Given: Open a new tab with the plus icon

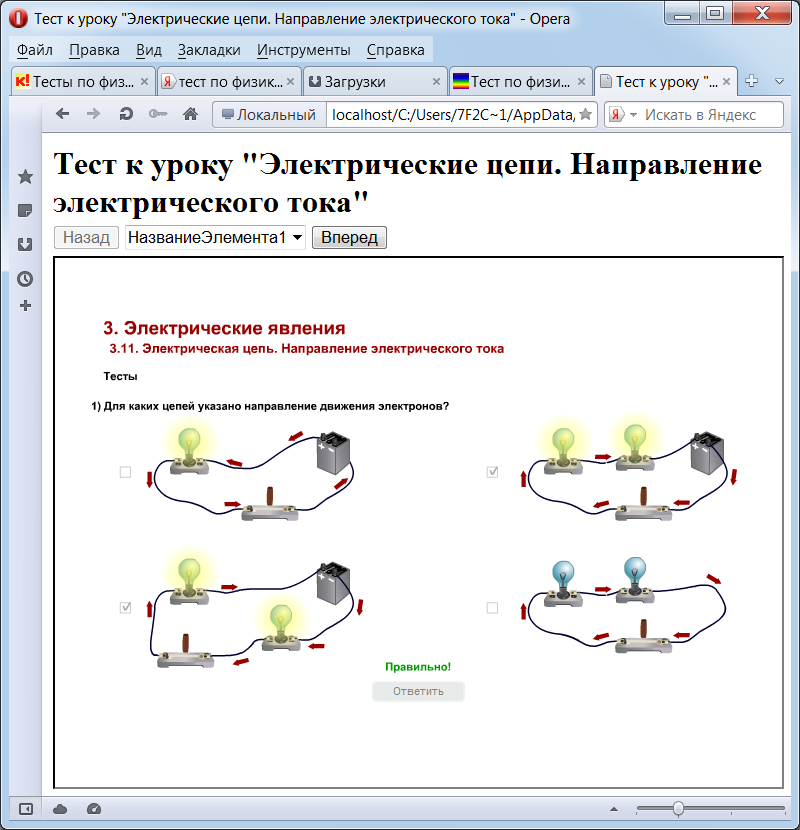Looking at the screenshot, I should point(751,81).
